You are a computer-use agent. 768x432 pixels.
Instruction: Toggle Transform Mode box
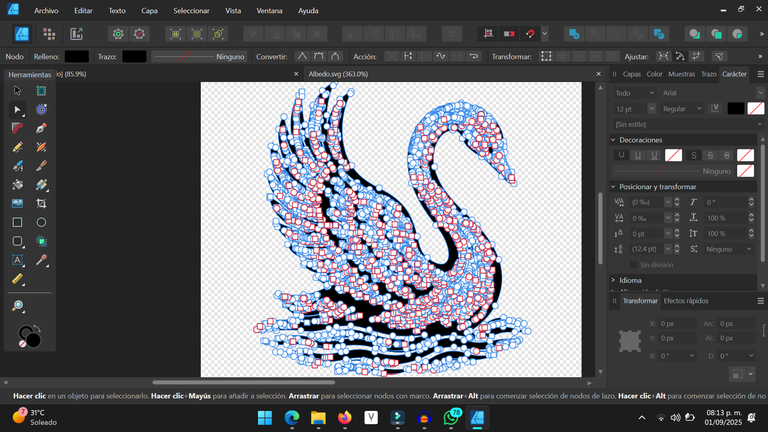coord(546,56)
